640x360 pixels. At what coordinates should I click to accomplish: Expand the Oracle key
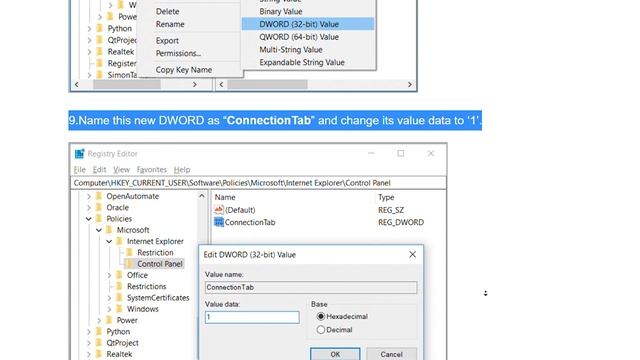[x=89, y=208]
